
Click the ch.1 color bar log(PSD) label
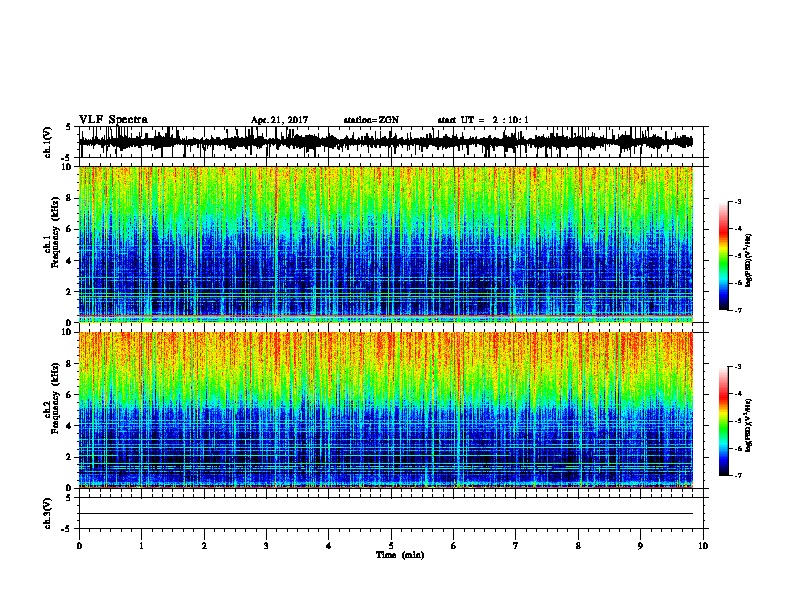tap(748, 260)
